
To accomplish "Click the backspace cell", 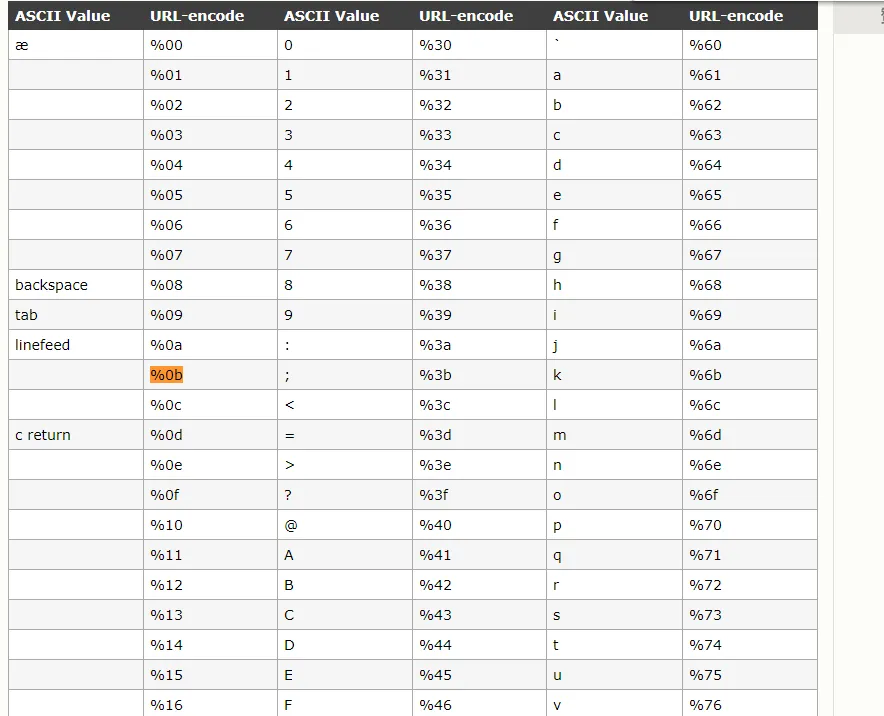I will click(x=52, y=285).
